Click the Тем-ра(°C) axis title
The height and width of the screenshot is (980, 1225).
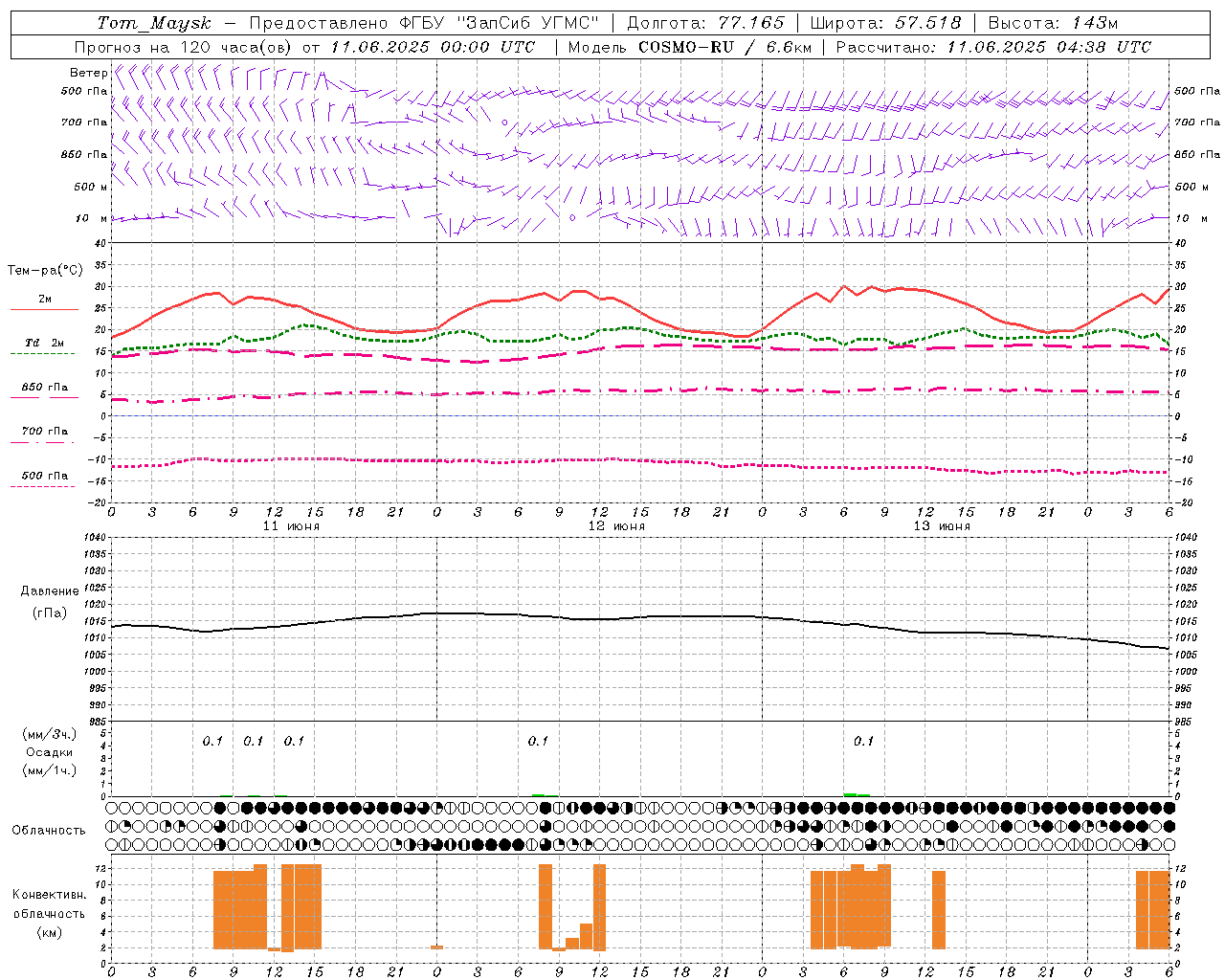click(x=45, y=271)
